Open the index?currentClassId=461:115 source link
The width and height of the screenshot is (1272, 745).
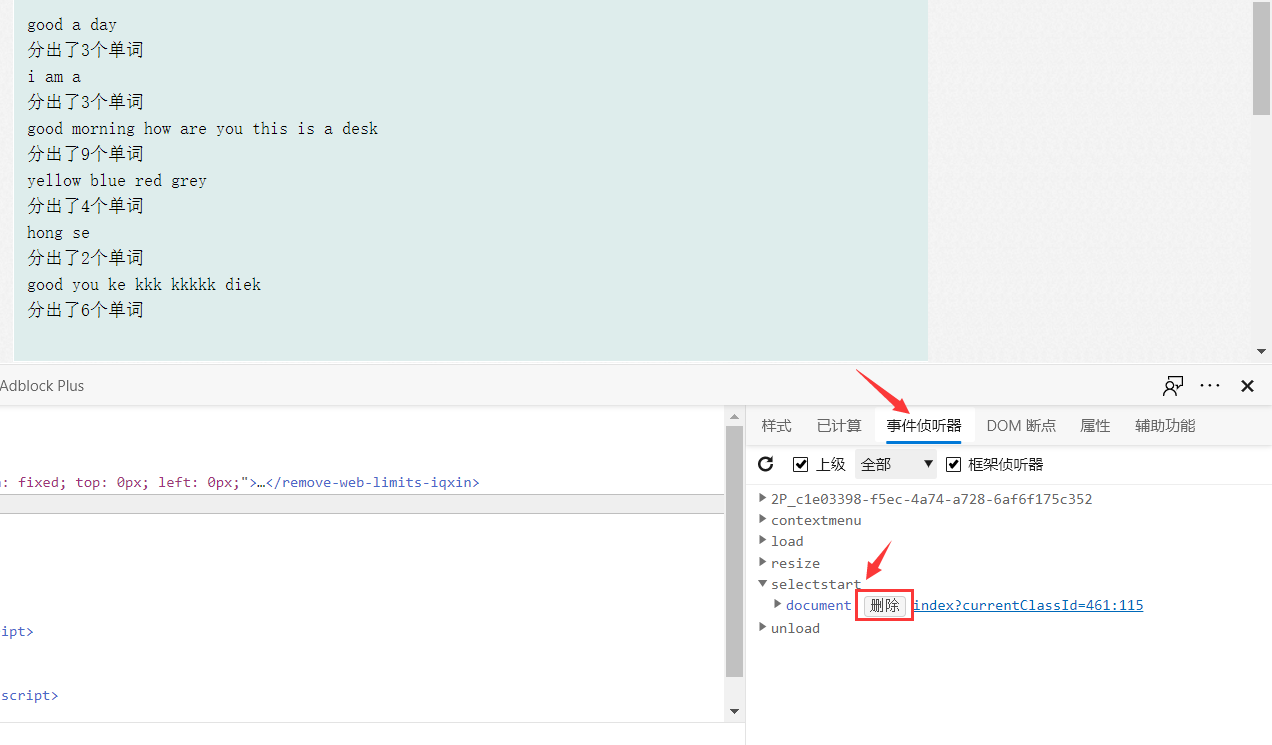(x=1028, y=605)
